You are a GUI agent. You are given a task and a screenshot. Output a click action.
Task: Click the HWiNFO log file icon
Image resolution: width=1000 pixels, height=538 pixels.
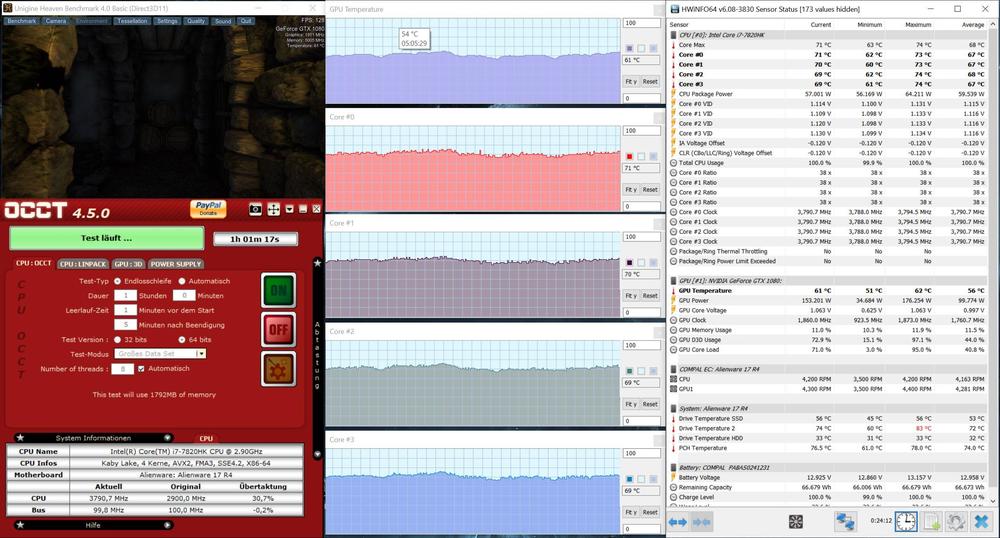point(930,522)
